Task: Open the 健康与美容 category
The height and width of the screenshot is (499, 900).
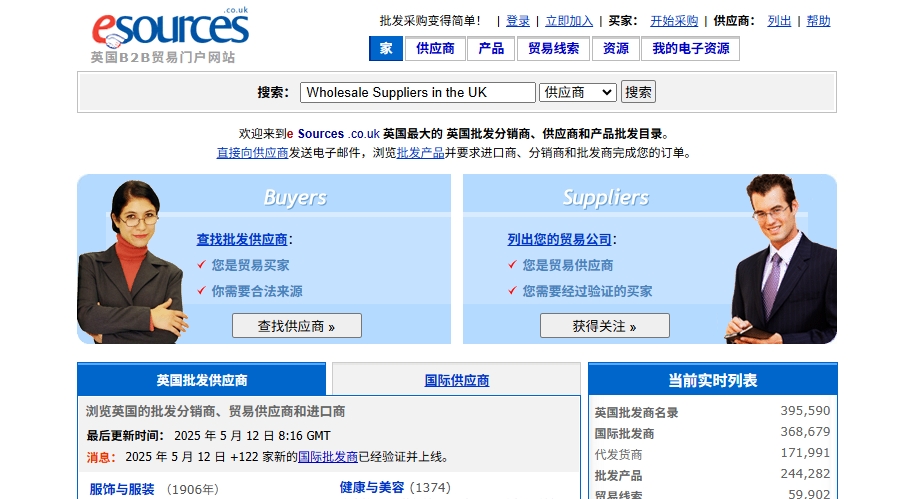Action: tap(372, 488)
